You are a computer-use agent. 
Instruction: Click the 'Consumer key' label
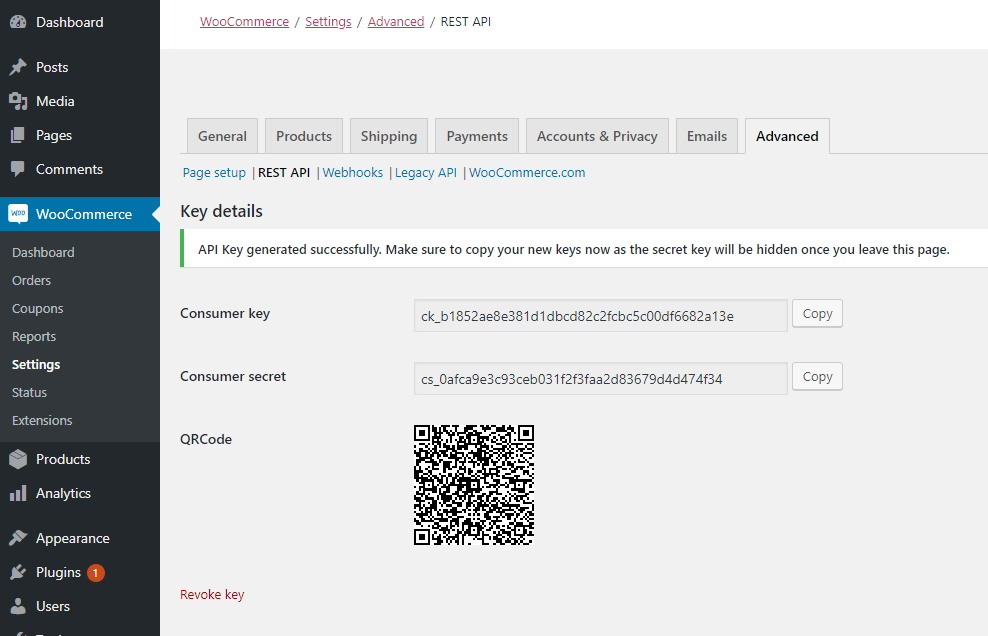tap(225, 313)
